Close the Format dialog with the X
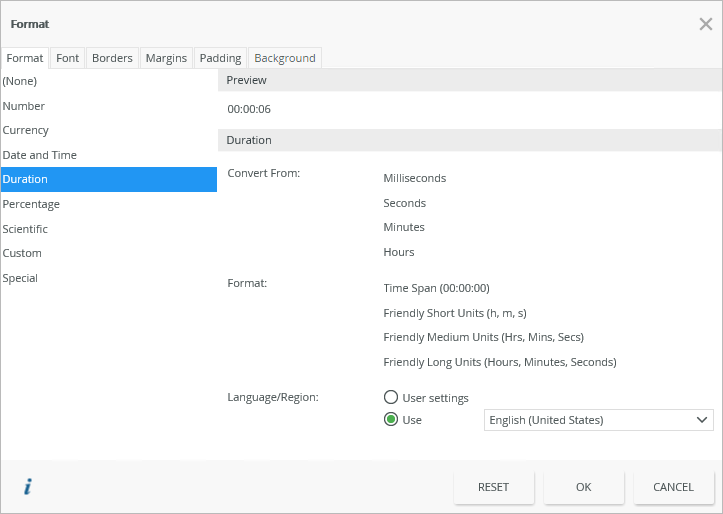723x514 pixels. (x=705, y=23)
